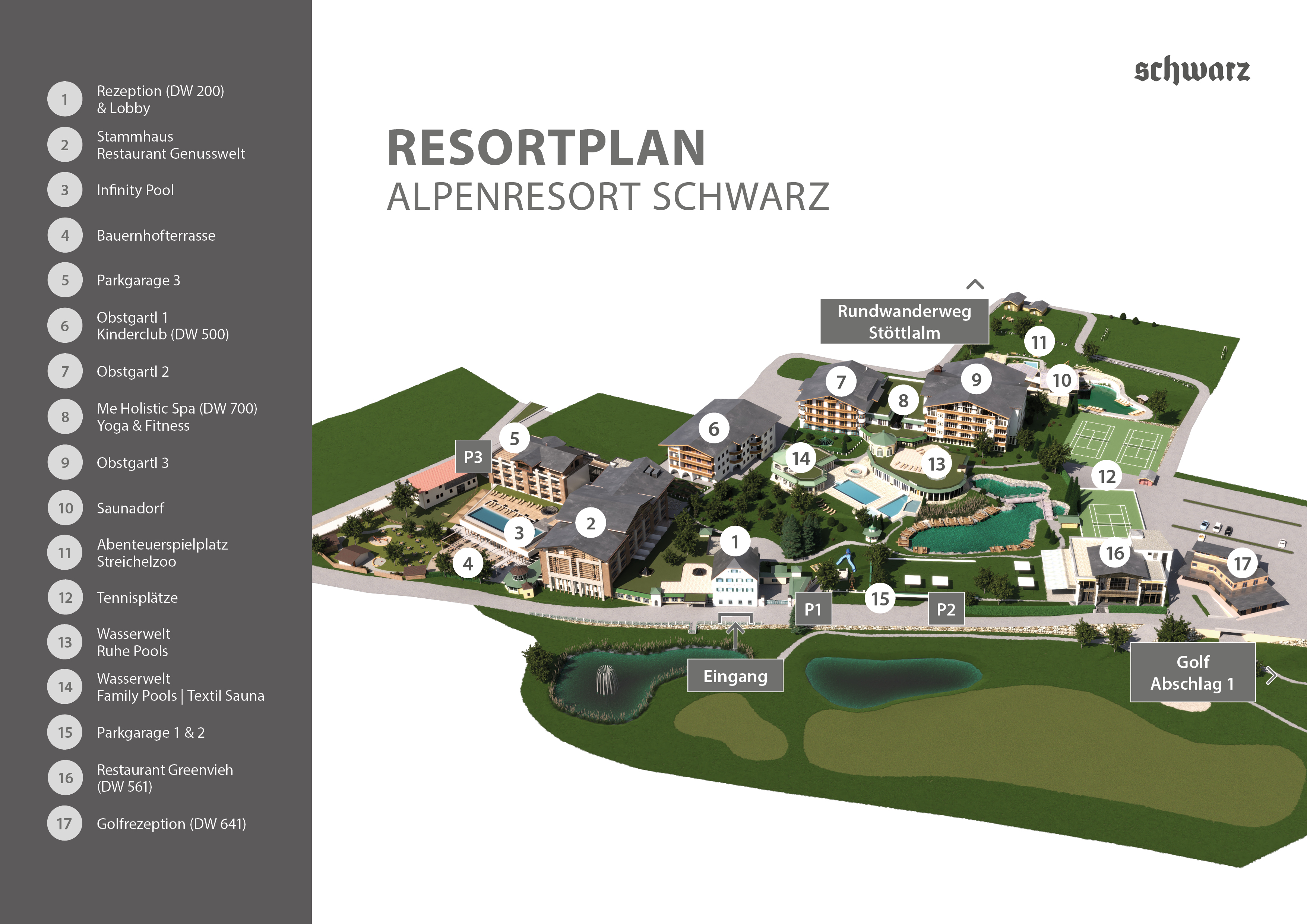Click map marker 12 by the tennis courts
Image resolution: width=1307 pixels, height=924 pixels.
click(x=1107, y=476)
